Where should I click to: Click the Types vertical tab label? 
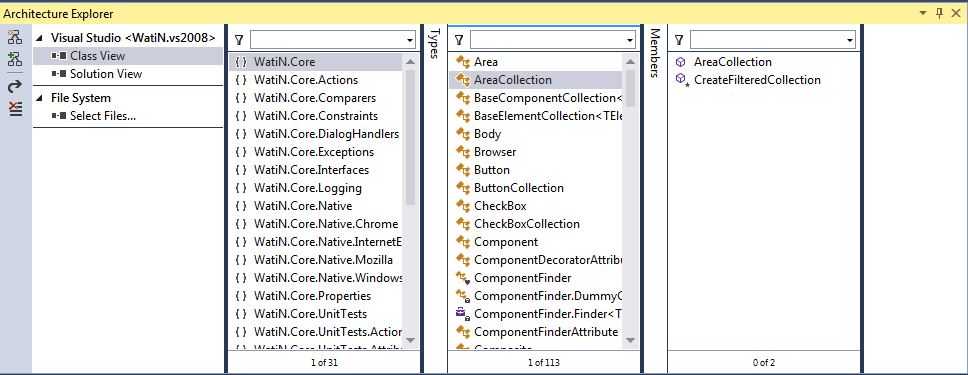(435, 43)
